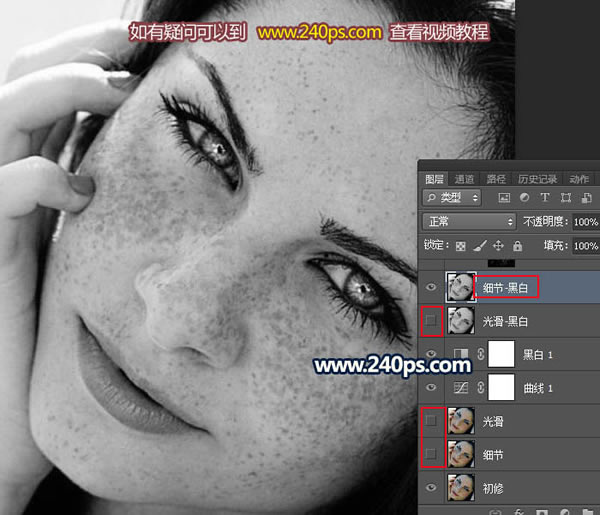Hide the 细节-黑白 layer

pyautogui.click(x=431, y=287)
